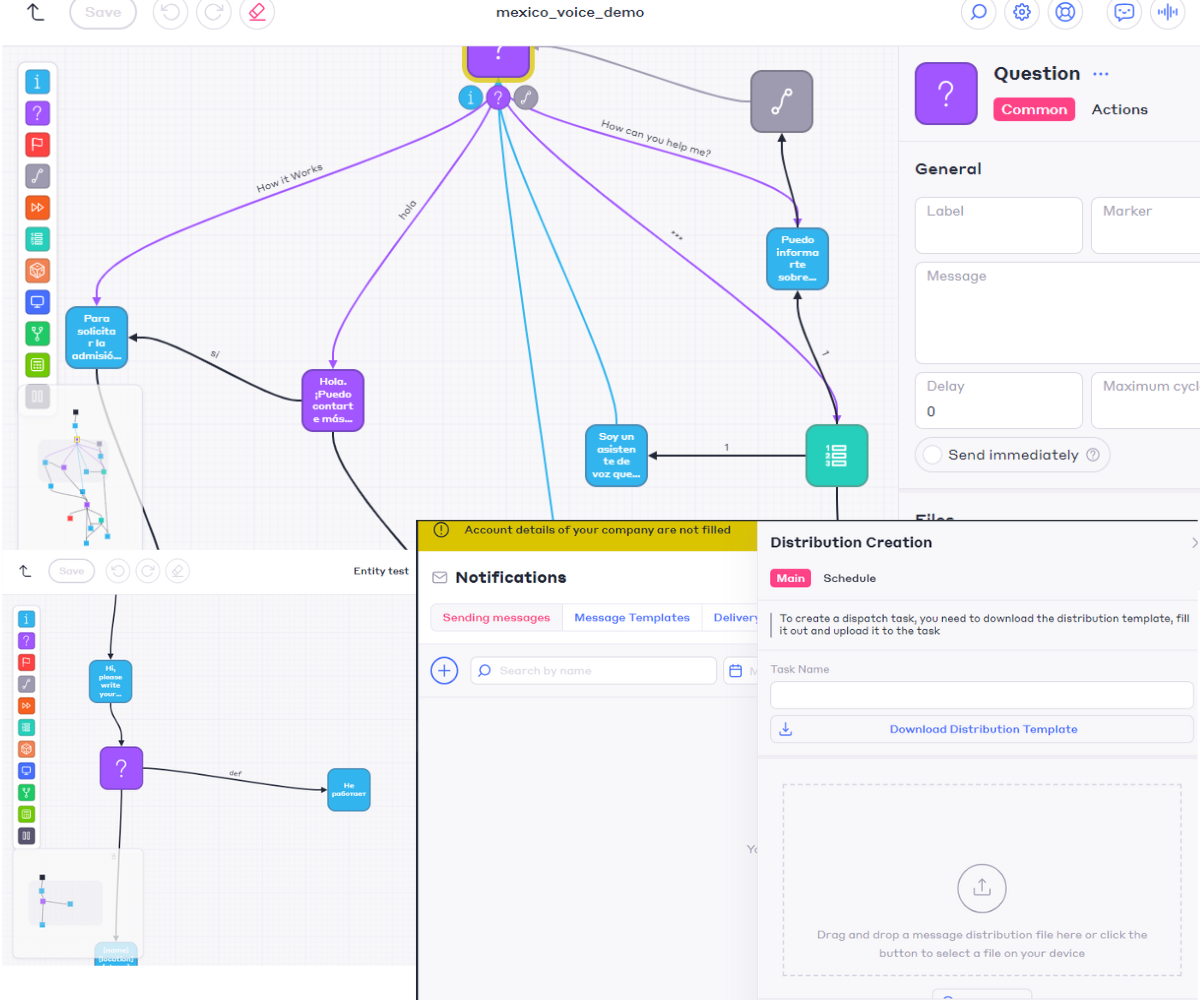Click the undo icon in Entity test toolbar
Viewport: 1200px width, 1000px height.
(119, 571)
